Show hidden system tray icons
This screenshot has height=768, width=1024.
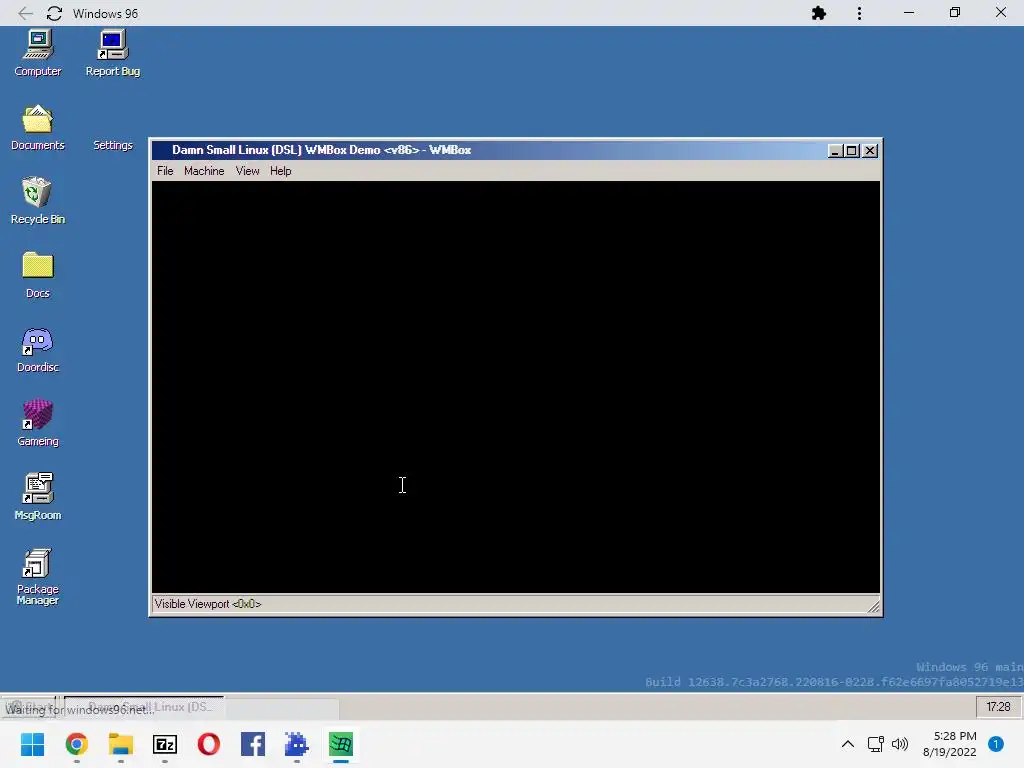point(848,744)
